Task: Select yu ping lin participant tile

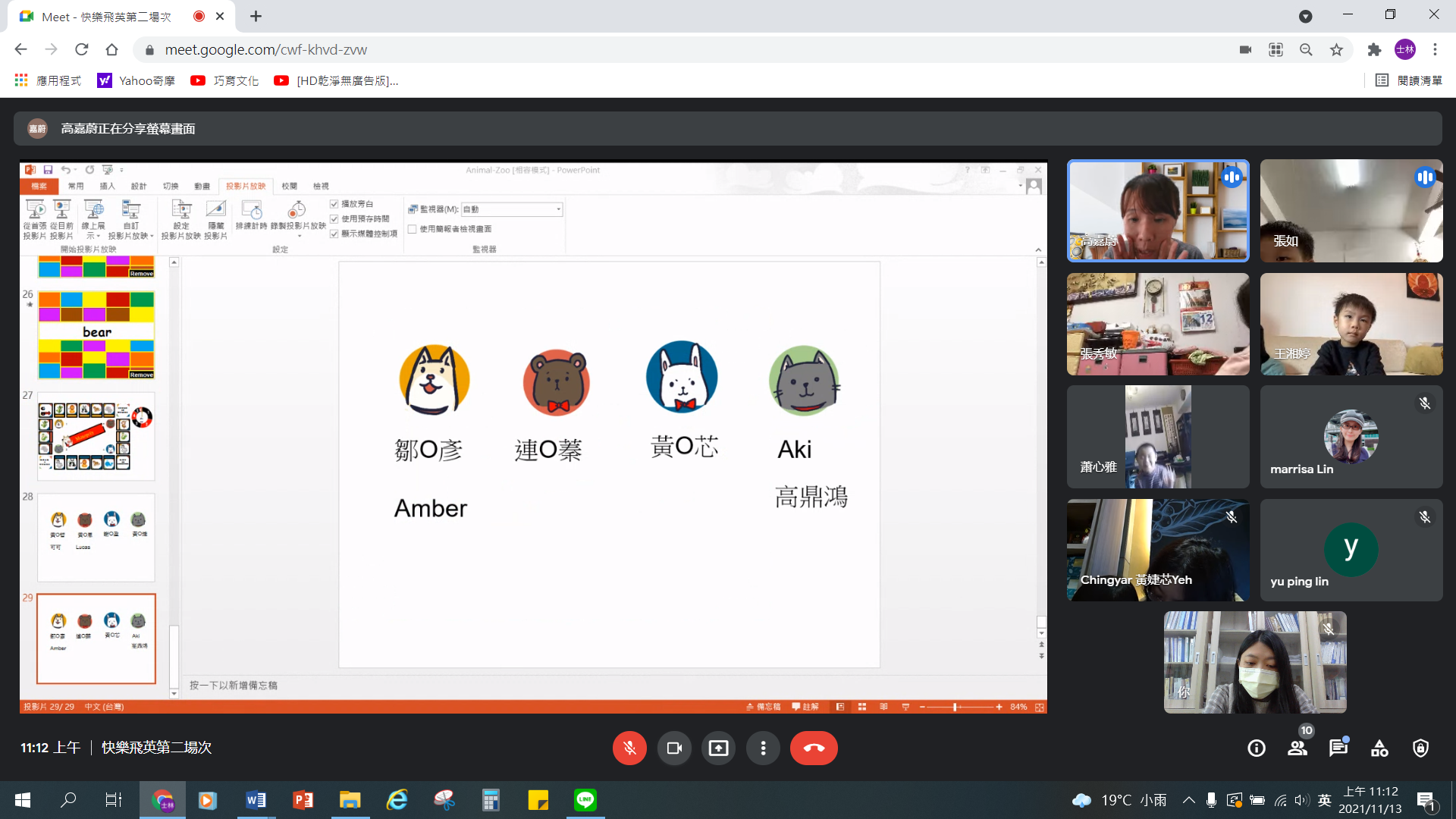Action: (1351, 551)
